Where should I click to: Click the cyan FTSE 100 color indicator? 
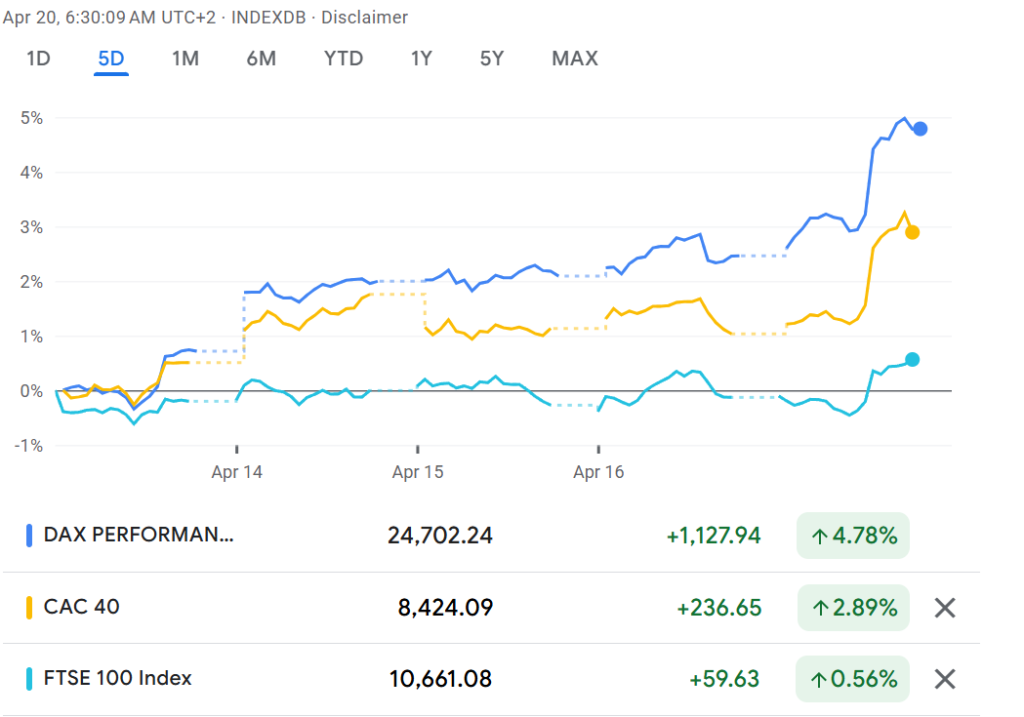click(x=29, y=679)
